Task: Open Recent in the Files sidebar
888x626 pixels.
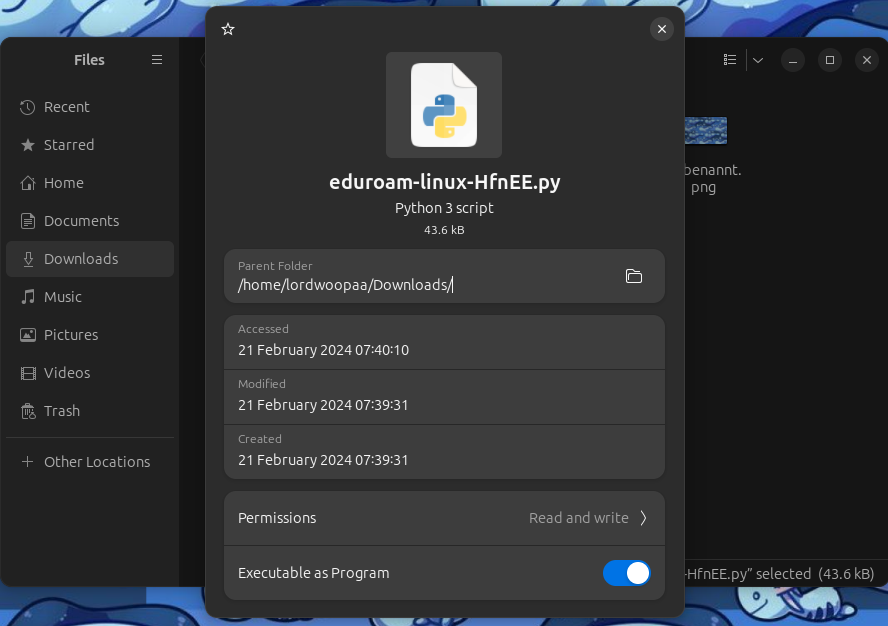Action: click(90, 107)
